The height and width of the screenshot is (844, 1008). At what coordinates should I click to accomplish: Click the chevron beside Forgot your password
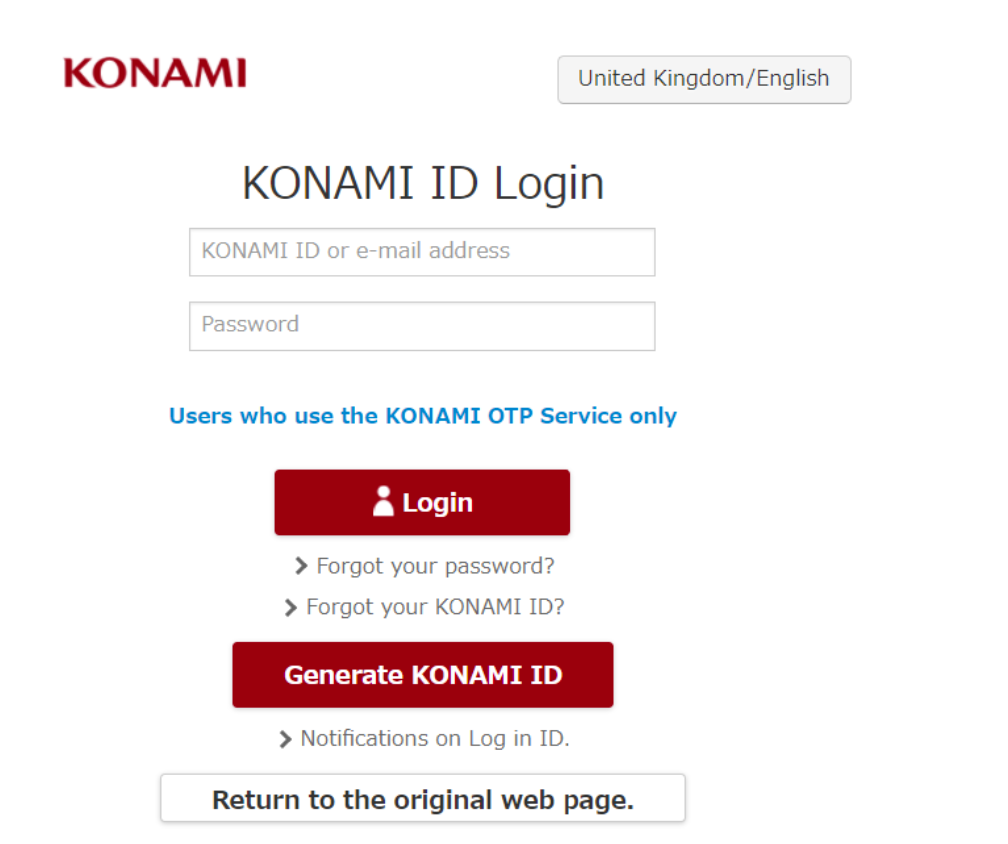tap(301, 565)
